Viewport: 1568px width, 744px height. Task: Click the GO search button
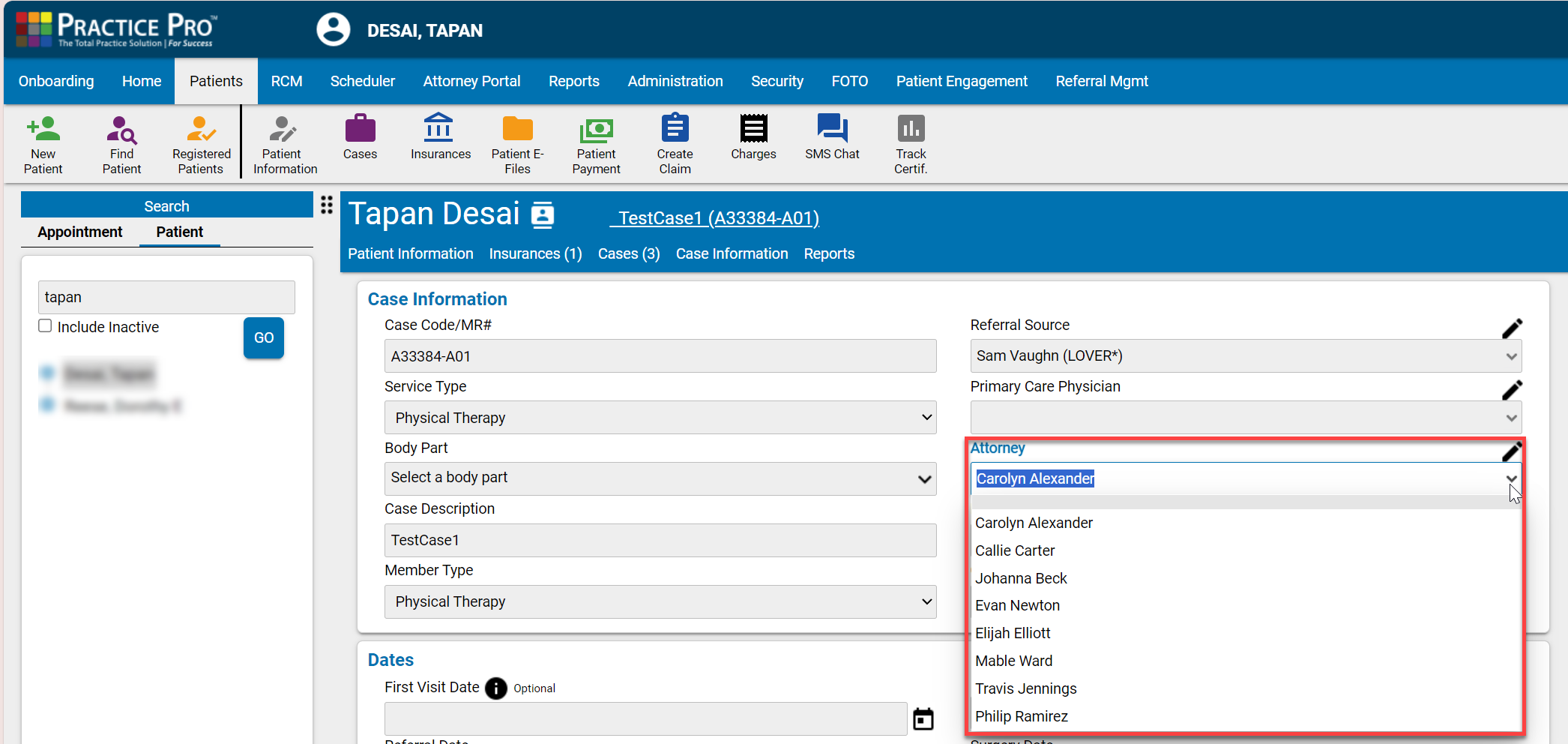click(263, 337)
